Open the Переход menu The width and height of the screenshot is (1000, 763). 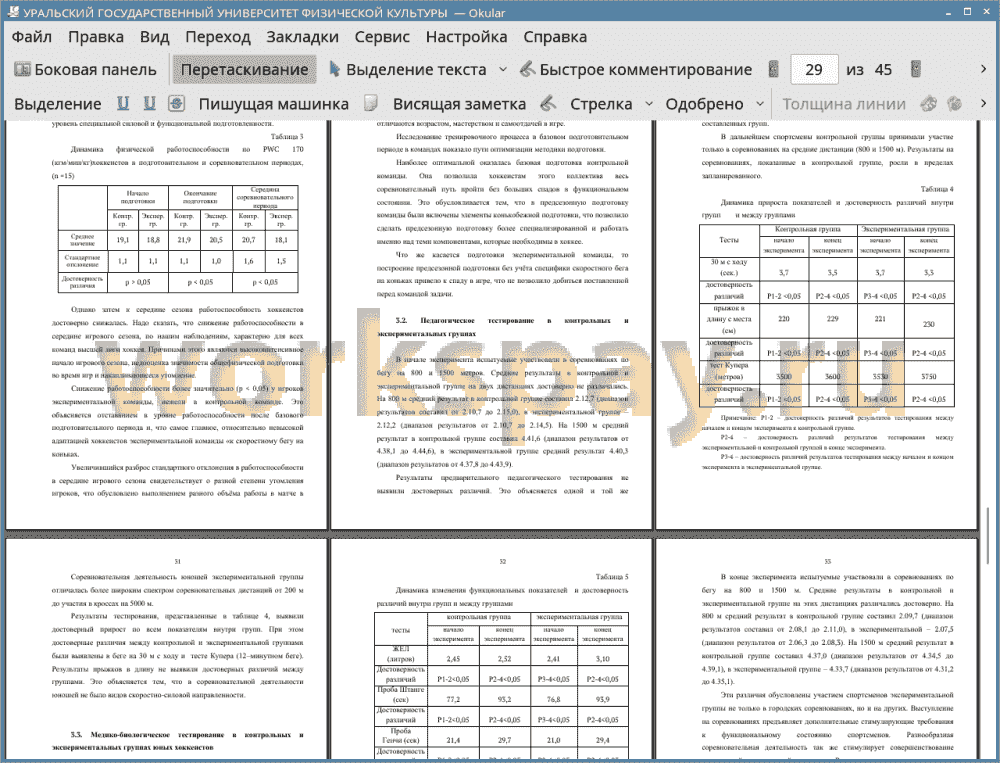[217, 37]
